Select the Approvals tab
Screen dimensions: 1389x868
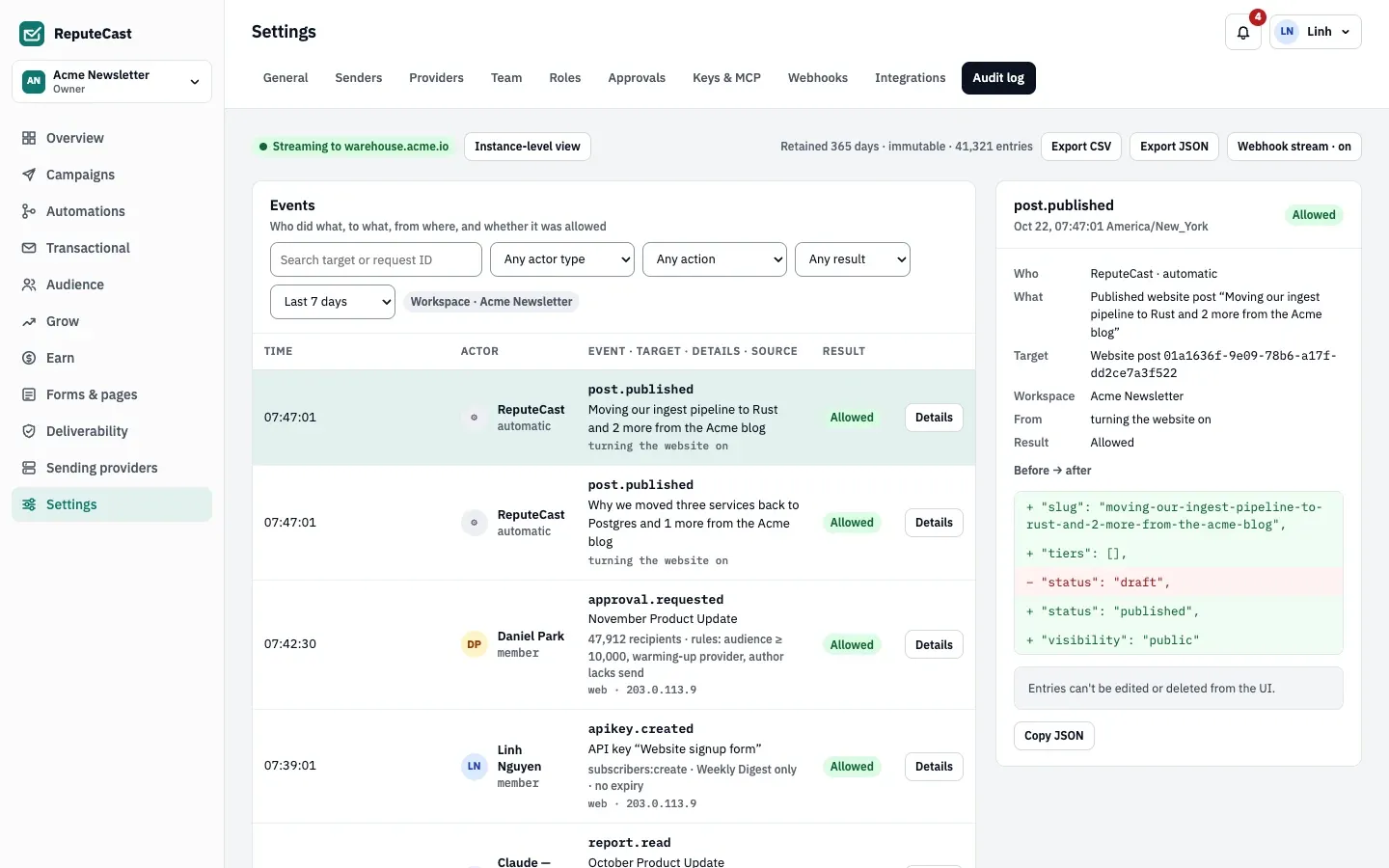point(637,78)
